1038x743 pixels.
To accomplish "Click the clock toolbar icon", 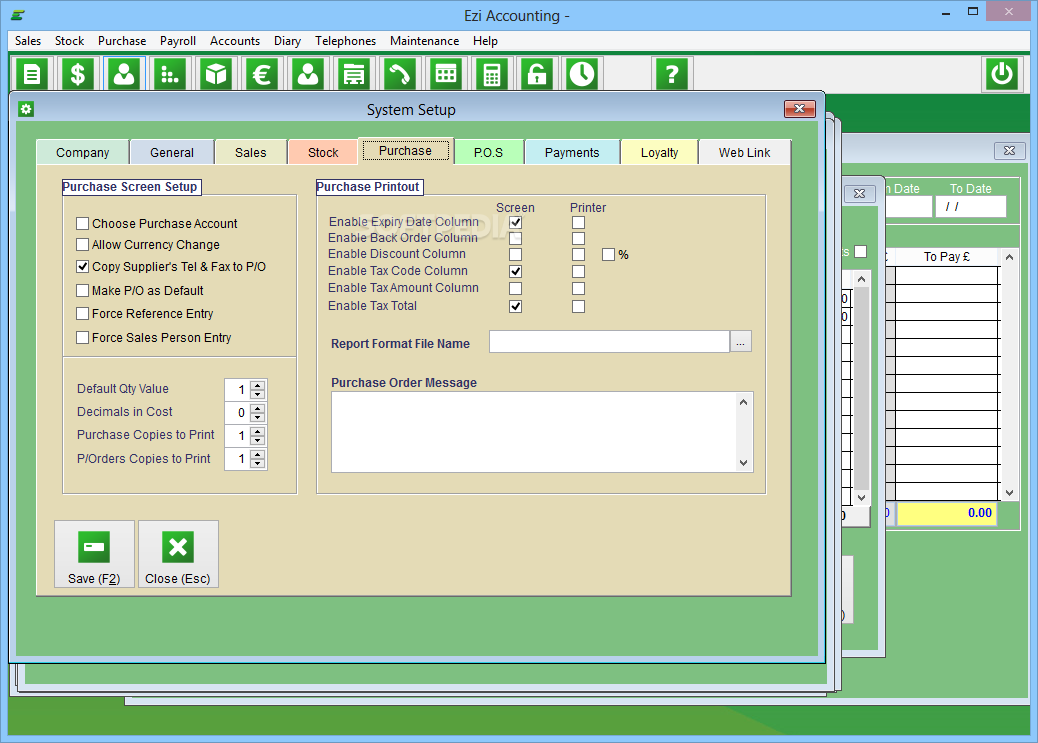I will point(583,74).
